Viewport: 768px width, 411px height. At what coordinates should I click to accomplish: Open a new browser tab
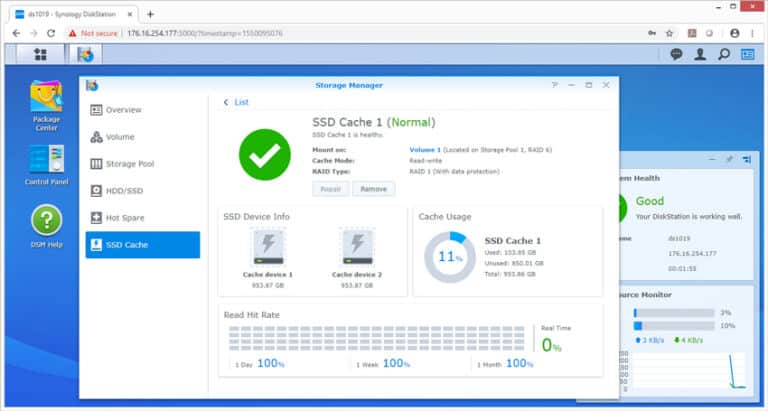click(150, 14)
